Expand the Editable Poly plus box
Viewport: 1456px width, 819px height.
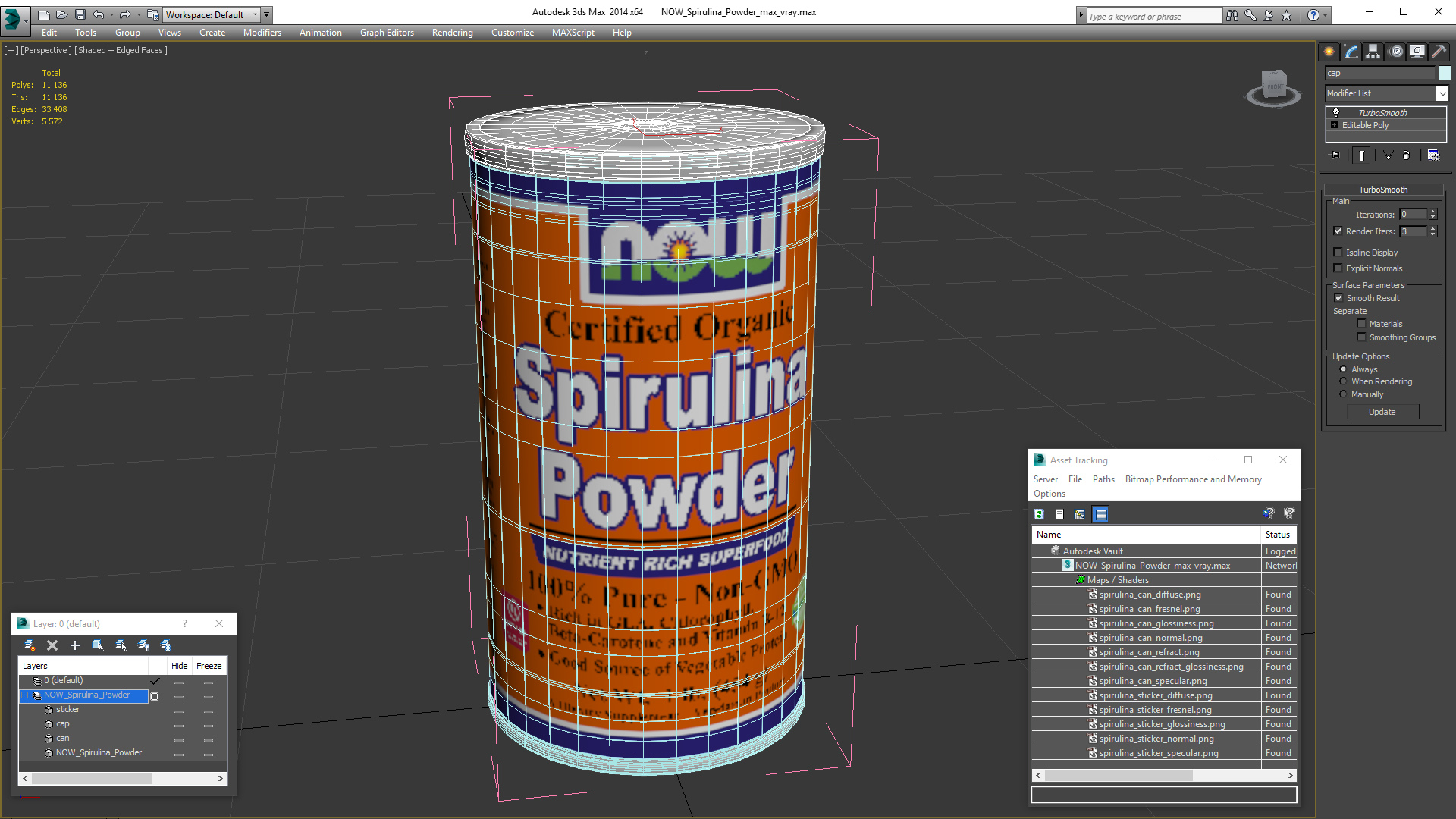click(x=1335, y=125)
